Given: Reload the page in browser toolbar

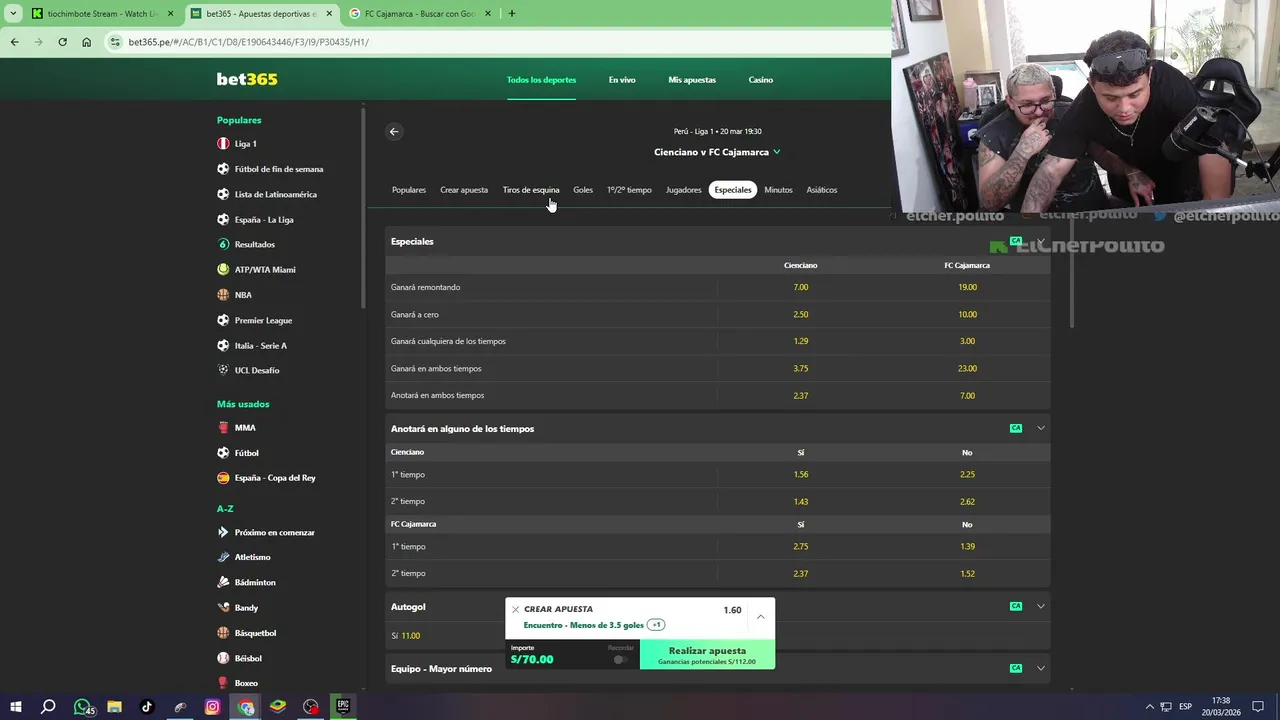Looking at the screenshot, I should [x=62, y=42].
